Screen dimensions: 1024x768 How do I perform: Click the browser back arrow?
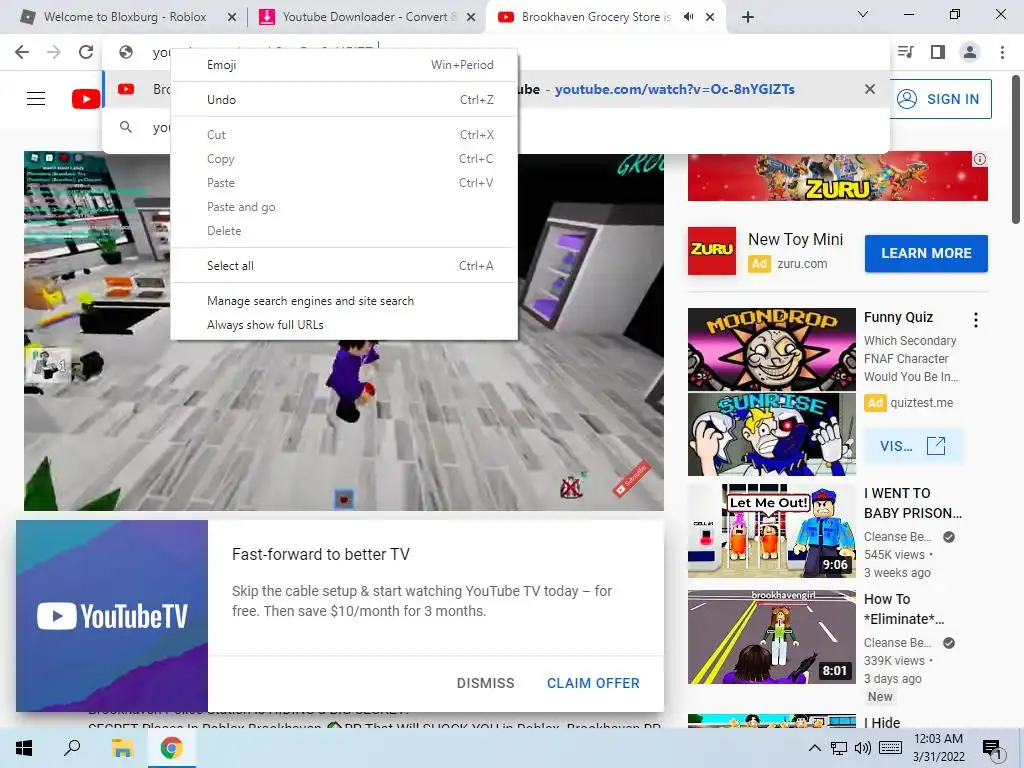tap(22, 52)
